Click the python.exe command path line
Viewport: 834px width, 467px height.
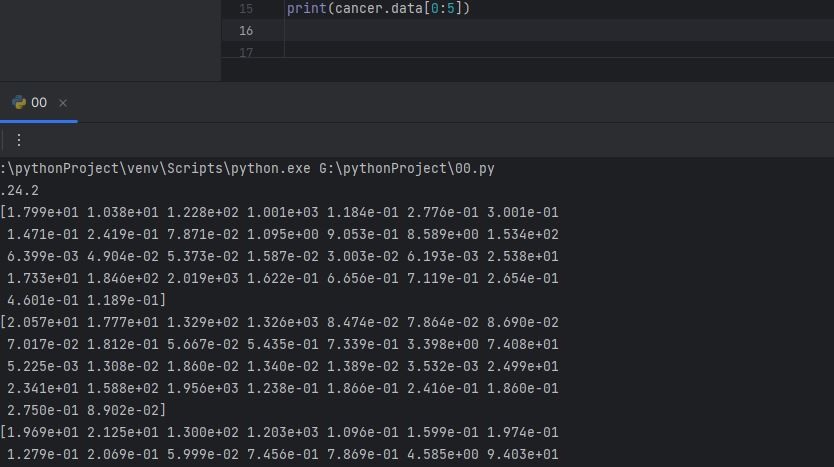247,169
